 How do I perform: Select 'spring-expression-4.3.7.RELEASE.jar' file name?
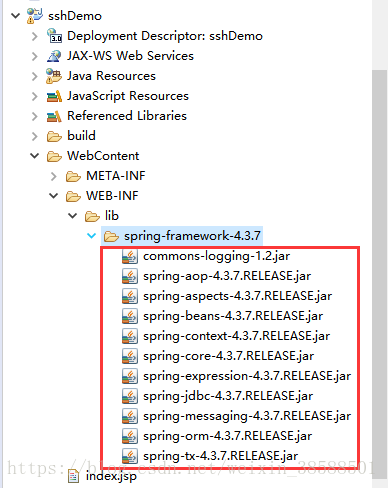tap(247, 376)
